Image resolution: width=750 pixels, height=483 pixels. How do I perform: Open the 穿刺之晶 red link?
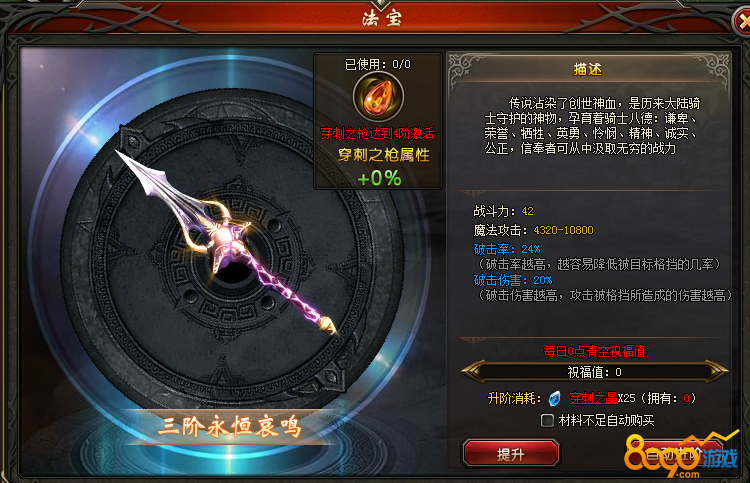pos(593,398)
